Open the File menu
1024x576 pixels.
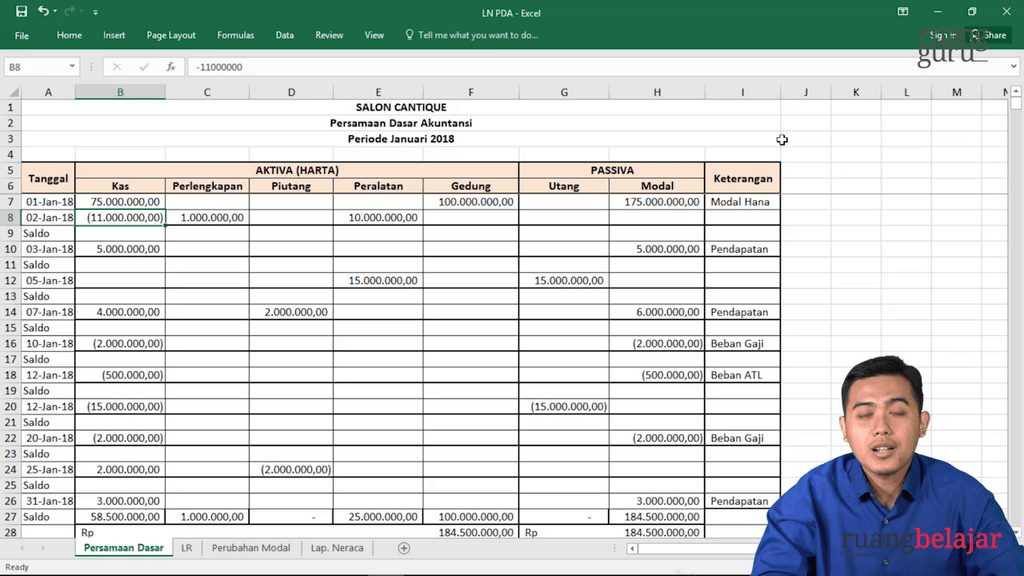point(22,35)
